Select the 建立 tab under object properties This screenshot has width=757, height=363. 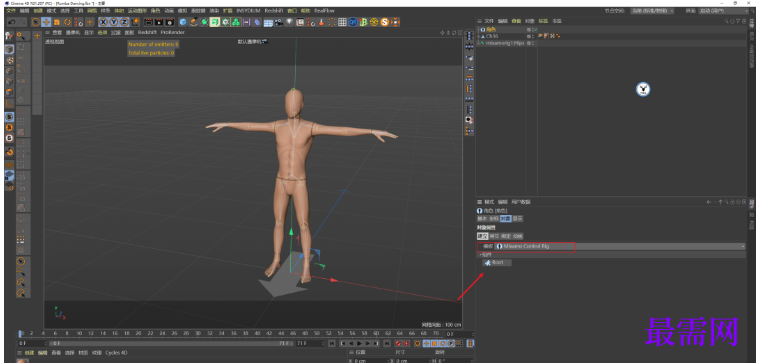pos(482,236)
